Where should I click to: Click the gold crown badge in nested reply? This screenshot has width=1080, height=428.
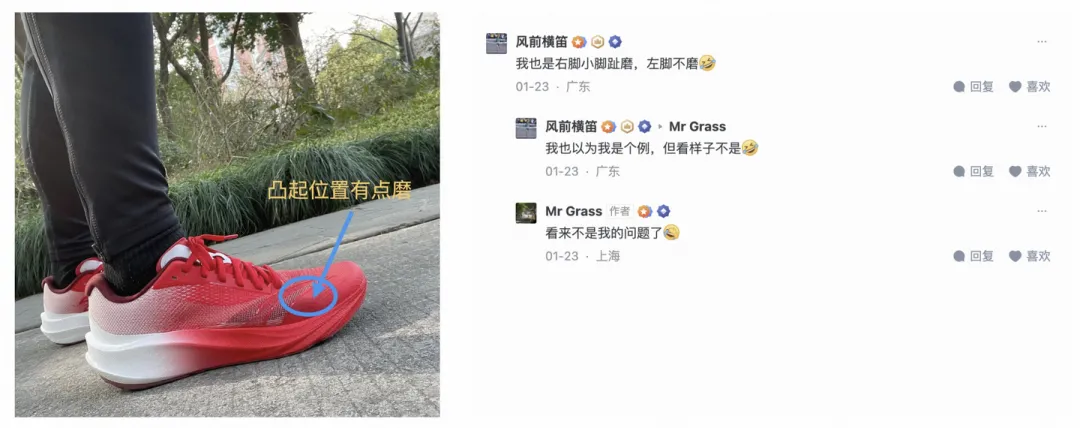click(x=627, y=126)
